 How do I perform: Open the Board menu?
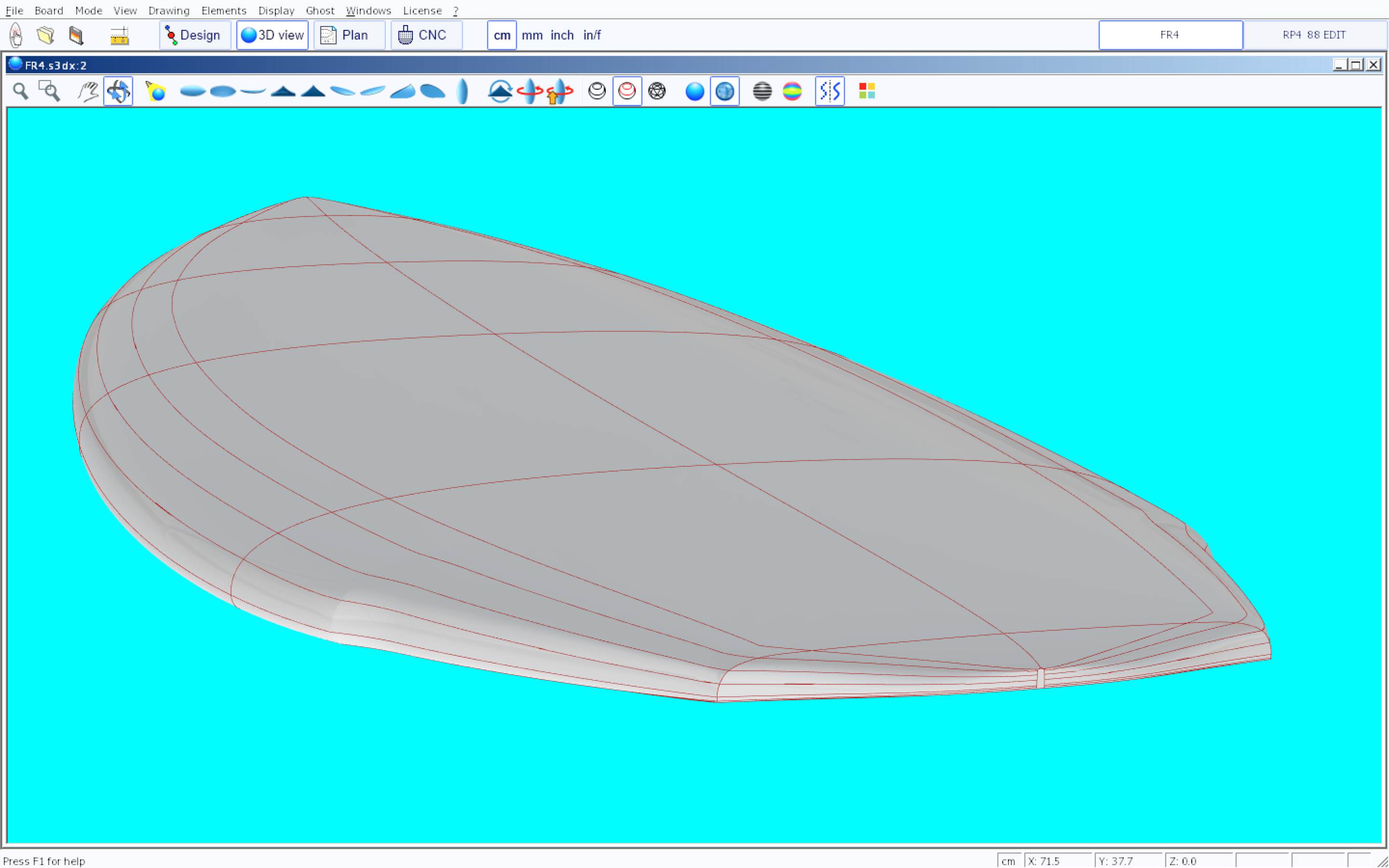point(49,10)
